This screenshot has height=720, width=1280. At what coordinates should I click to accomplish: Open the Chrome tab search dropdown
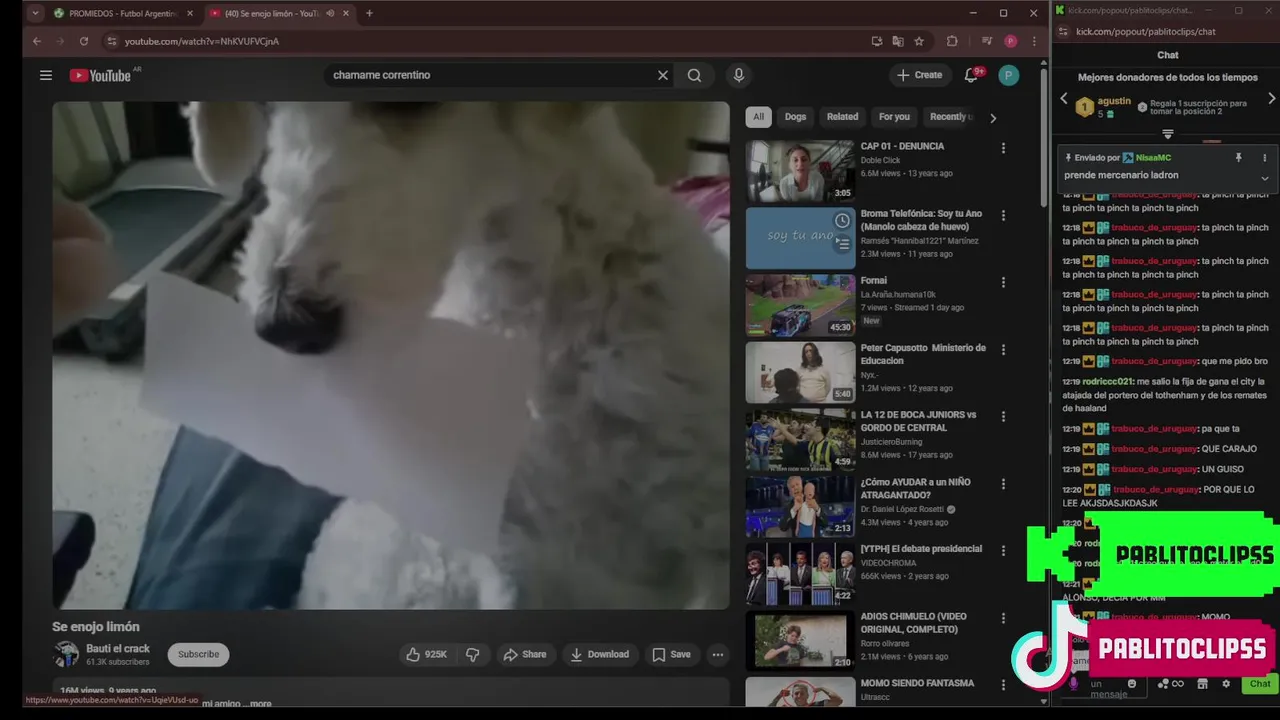[35, 13]
